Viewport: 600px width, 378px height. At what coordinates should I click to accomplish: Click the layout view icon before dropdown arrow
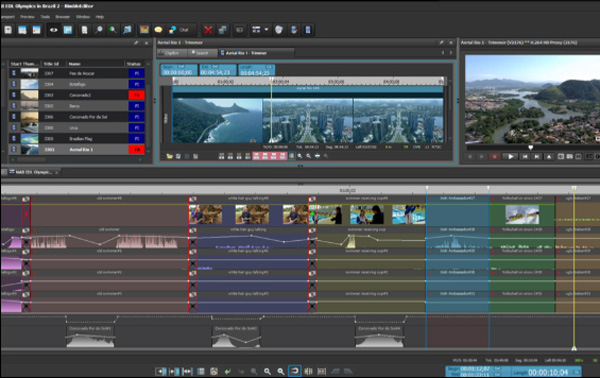(x=256, y=30)
